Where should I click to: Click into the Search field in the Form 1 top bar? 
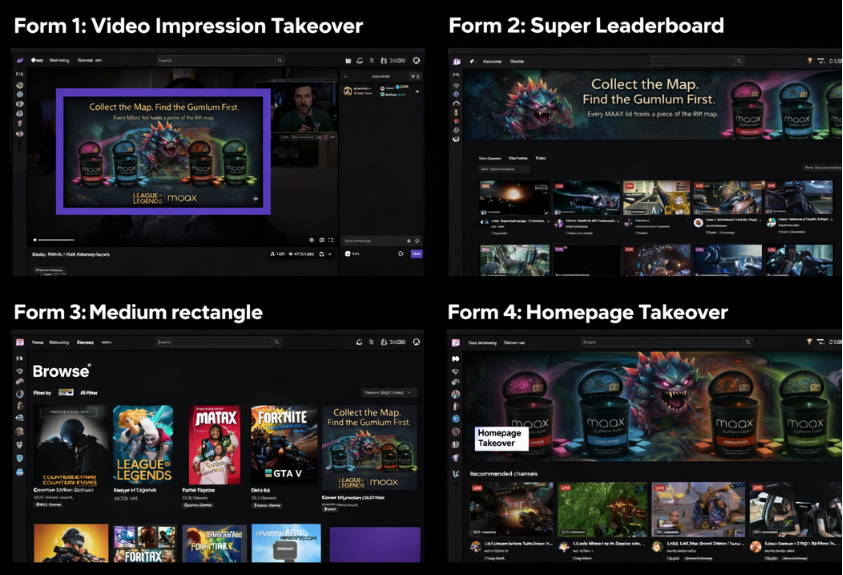coord(216,60)
